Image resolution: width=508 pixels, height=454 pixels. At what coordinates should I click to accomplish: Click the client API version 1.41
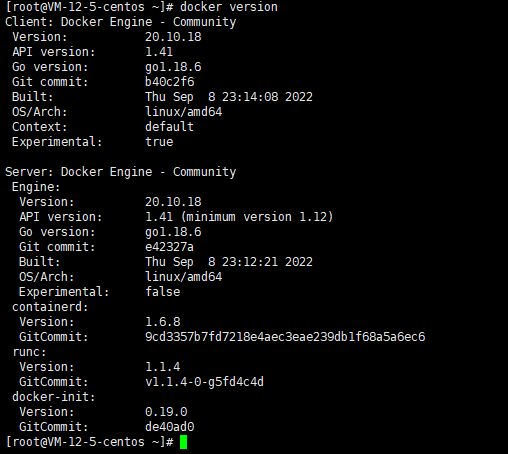coord(159,52)
